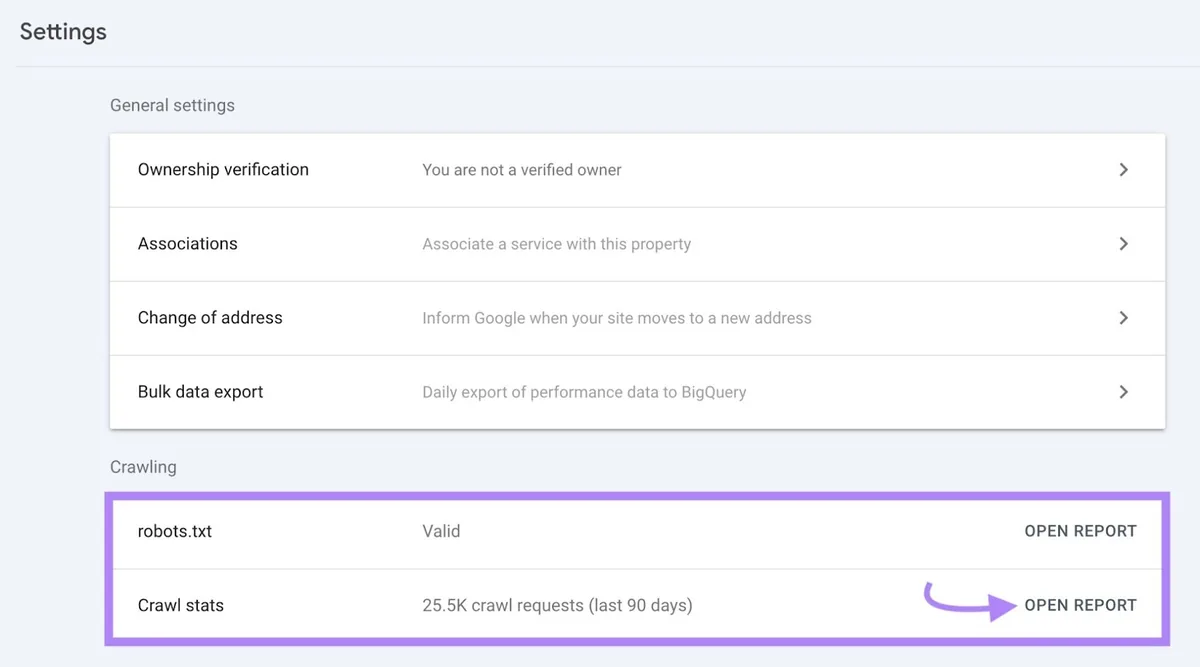This screenshot has height=667, width=1200.
Task: Select the Ownership verification label
Action: pos(223,170)
